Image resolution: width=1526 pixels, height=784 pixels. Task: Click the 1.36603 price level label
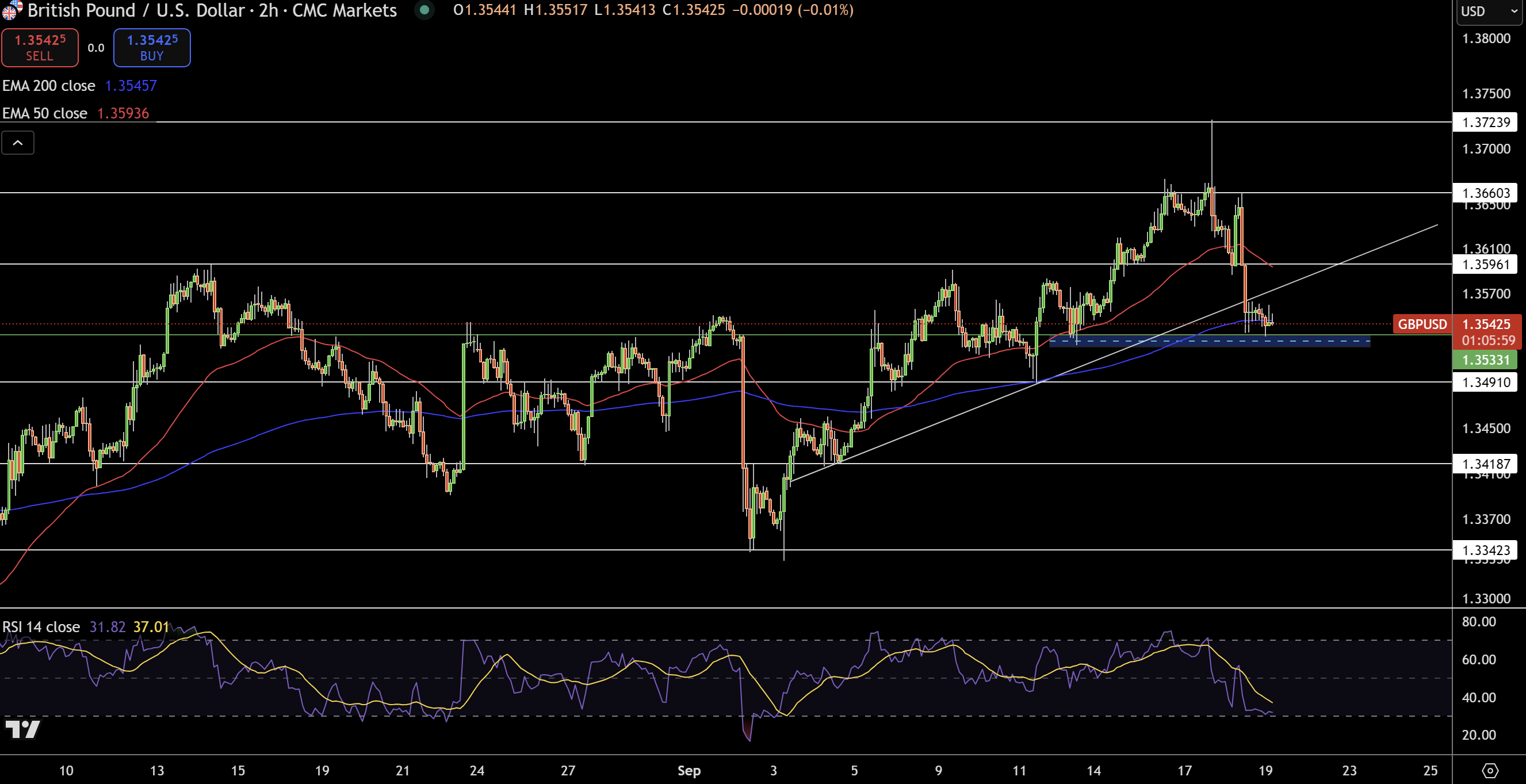pyautogui.click(x=1485, y=193)
